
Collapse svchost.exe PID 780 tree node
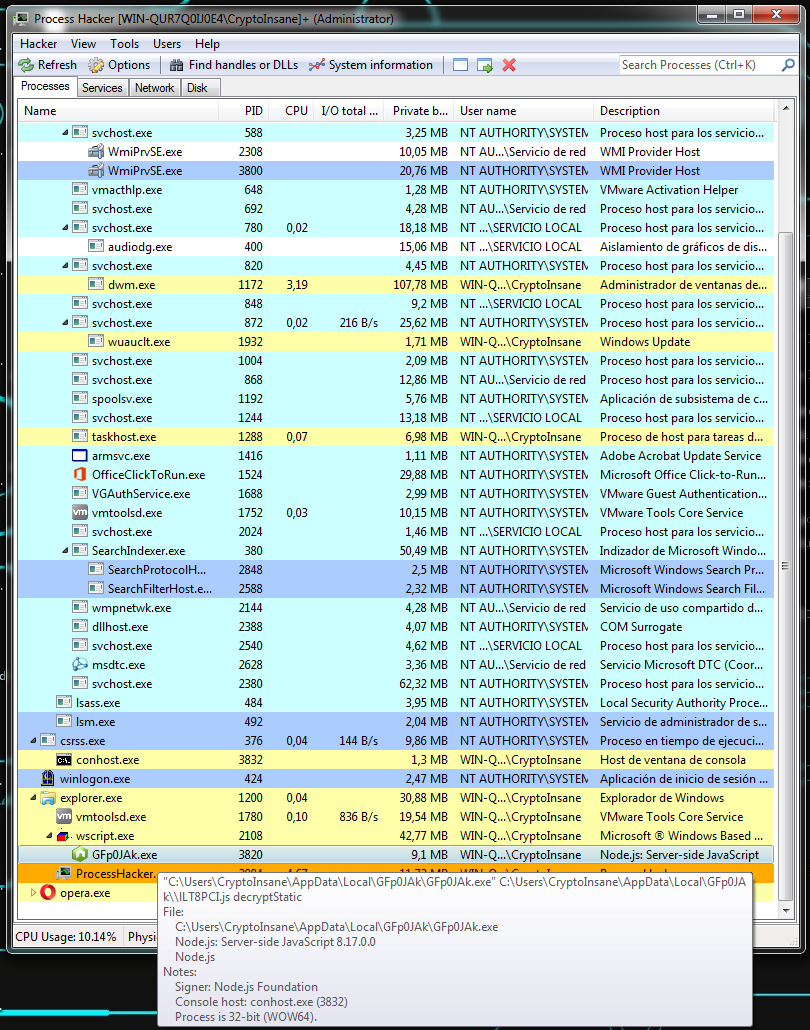tap(65, 228)
